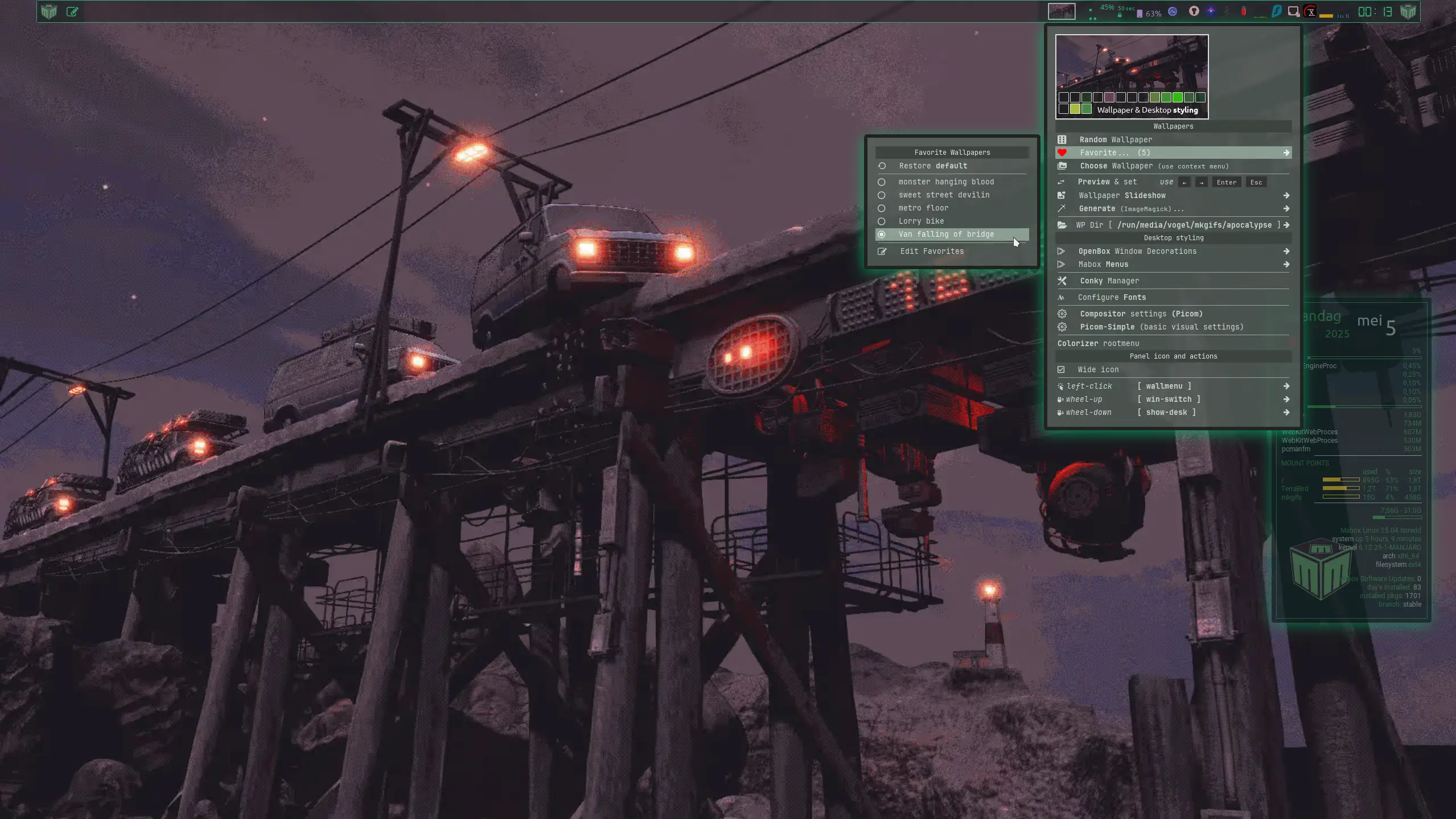The image size is (1456, 819).
Task: Select the 'metro floor' wallpaper radio
Action: tap(881, 208)
